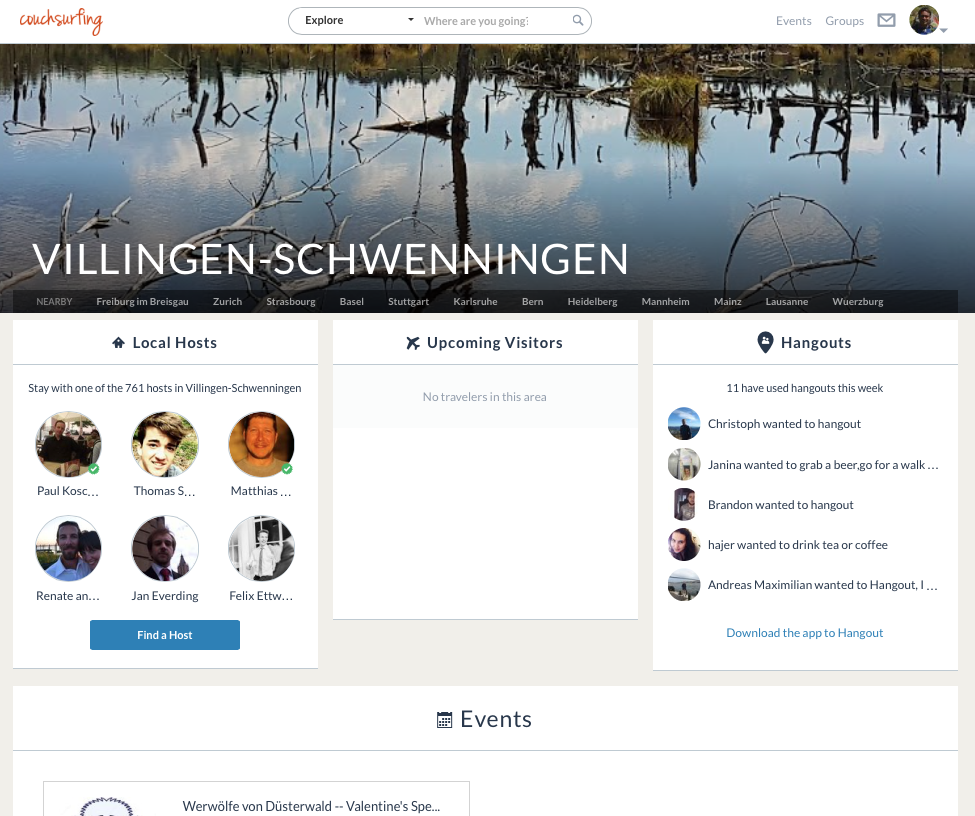Click the Jan Everding name link
Viewport: 975px width, 816px height.
click(165, 596)
